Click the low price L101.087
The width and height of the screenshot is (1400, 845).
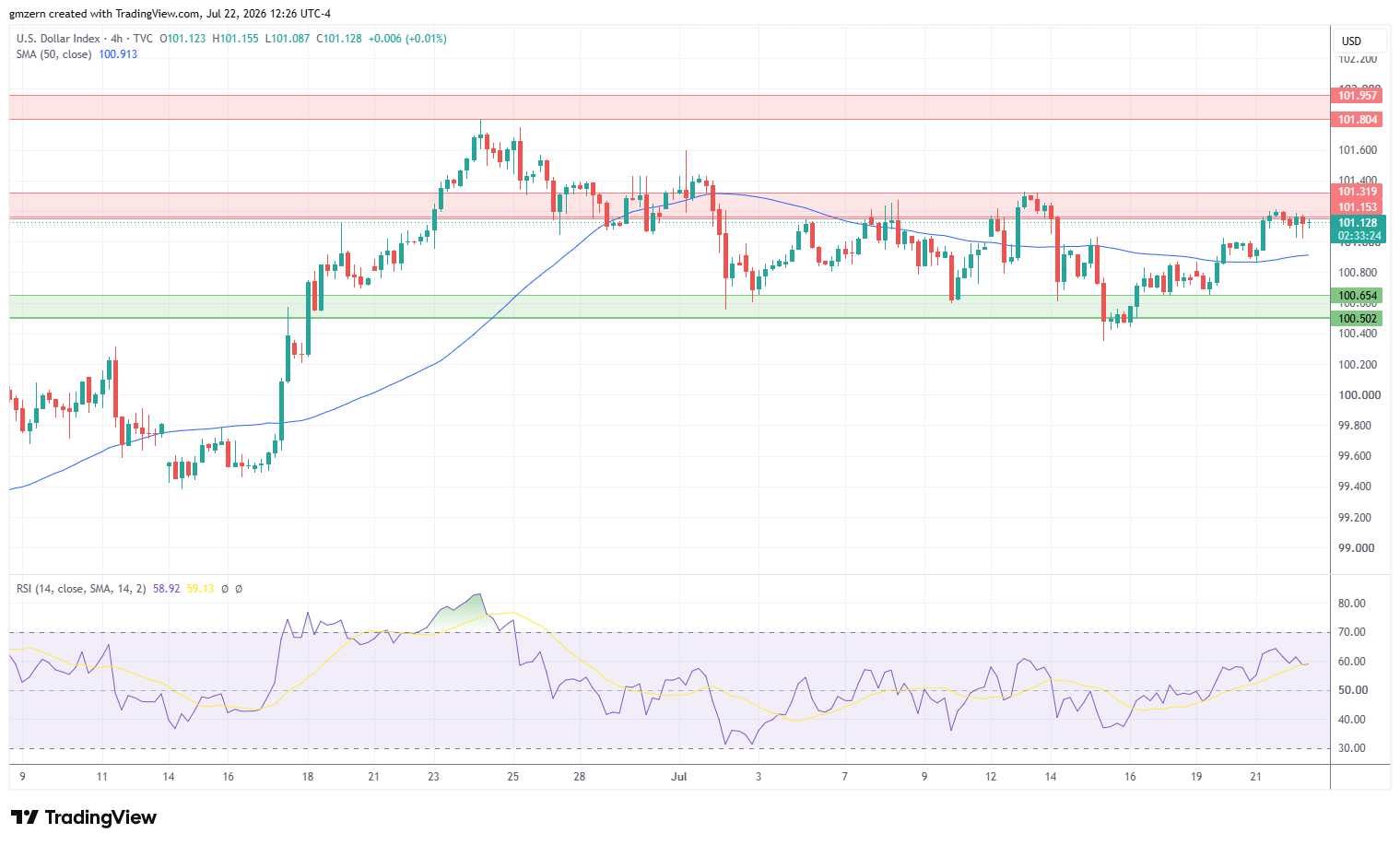pyautogui.click(x=288, y=39)
